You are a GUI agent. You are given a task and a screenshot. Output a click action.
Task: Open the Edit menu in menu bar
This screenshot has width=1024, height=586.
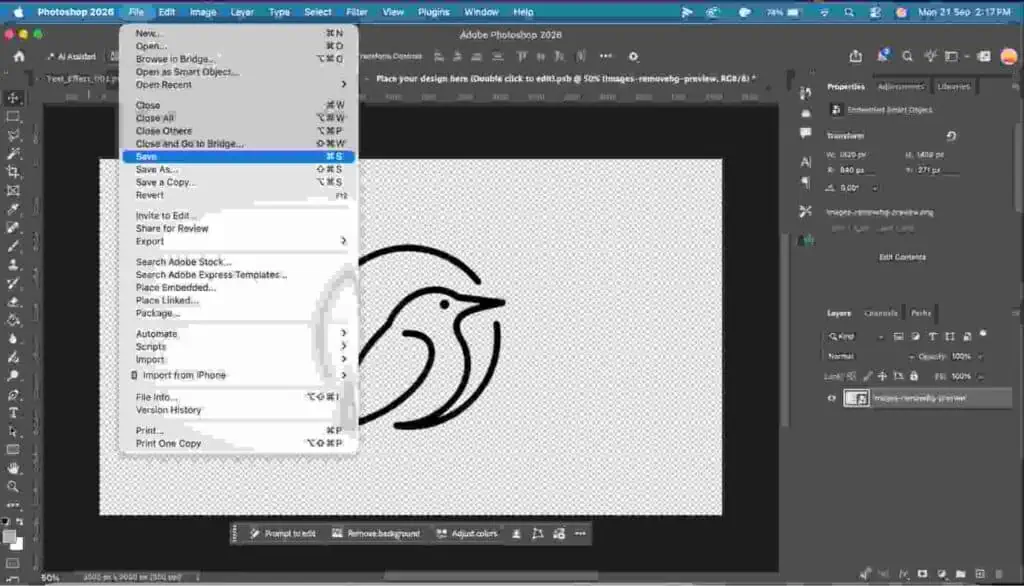pyautogui.click(x=167, y=12)
